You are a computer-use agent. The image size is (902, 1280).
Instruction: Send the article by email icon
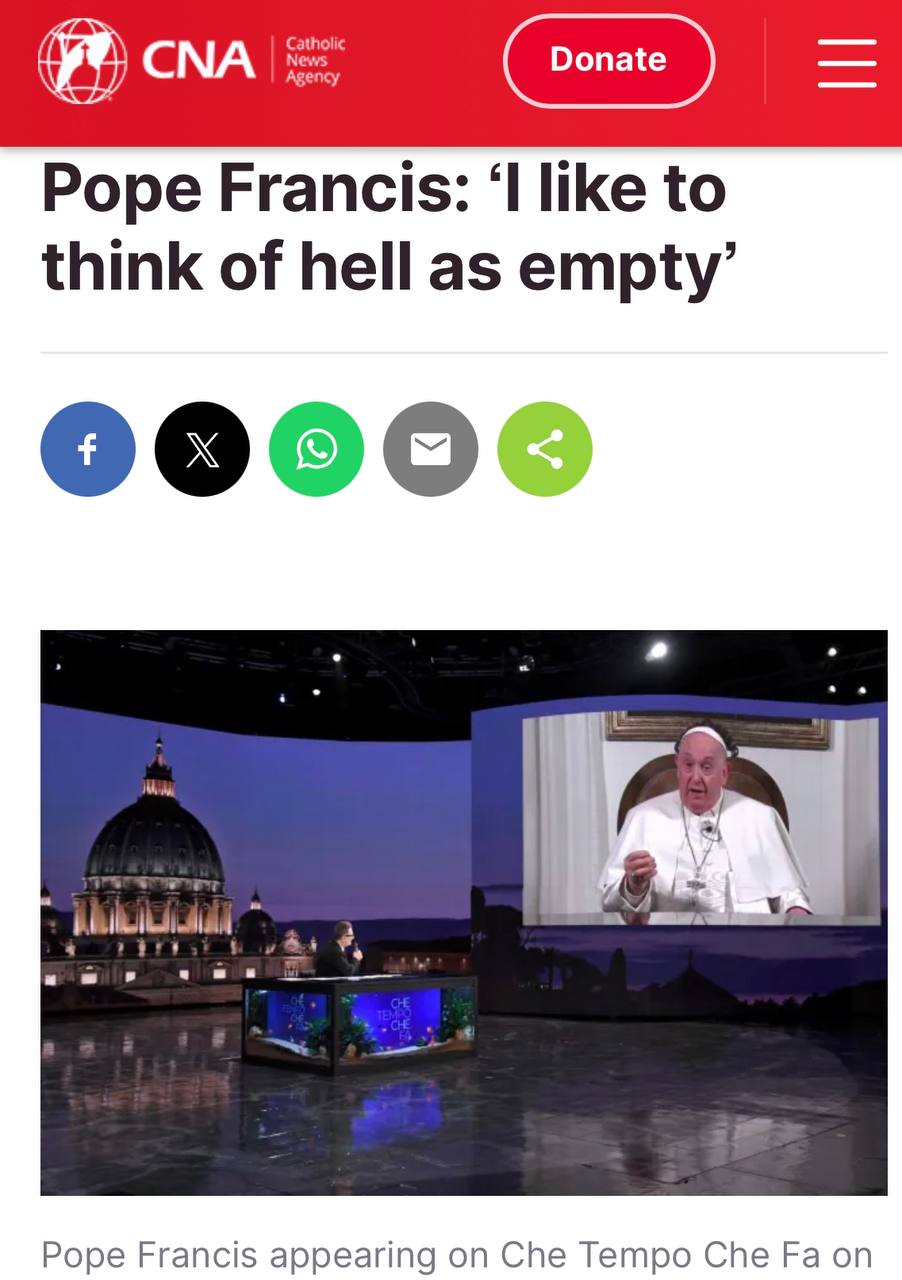pyautogui.click(x=431, y=450)
